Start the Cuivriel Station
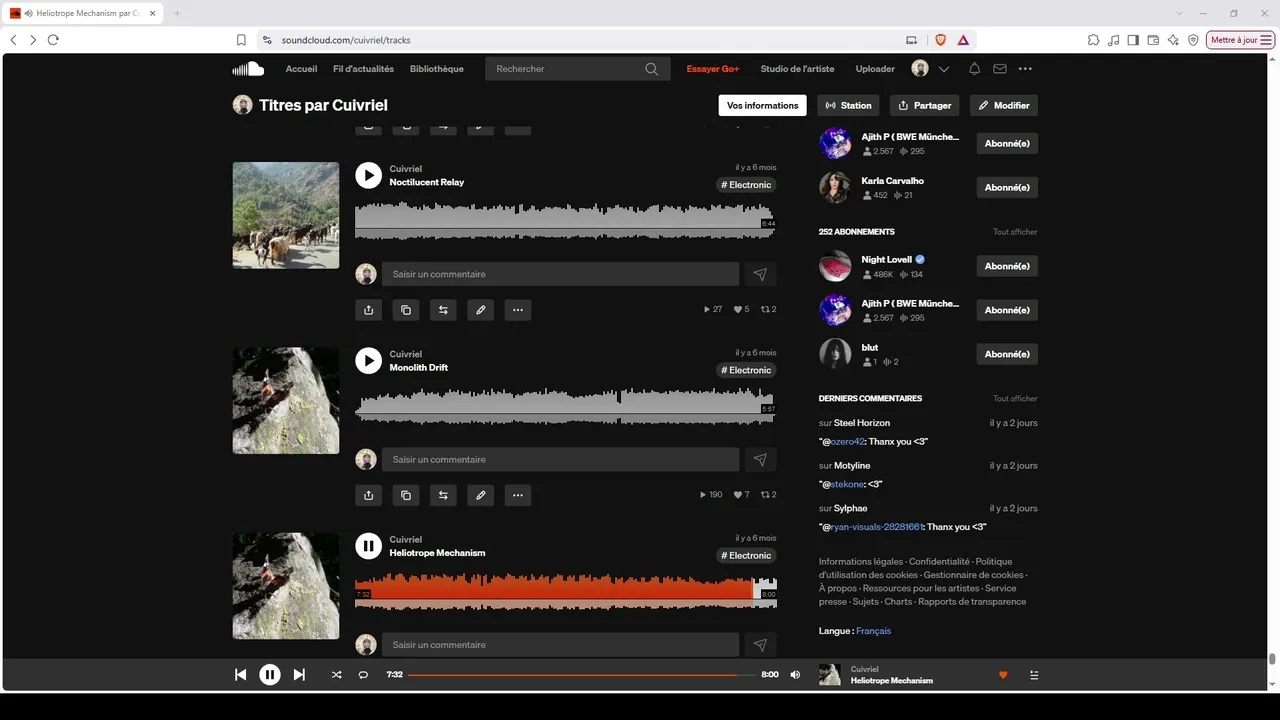 tap(849, 105)
